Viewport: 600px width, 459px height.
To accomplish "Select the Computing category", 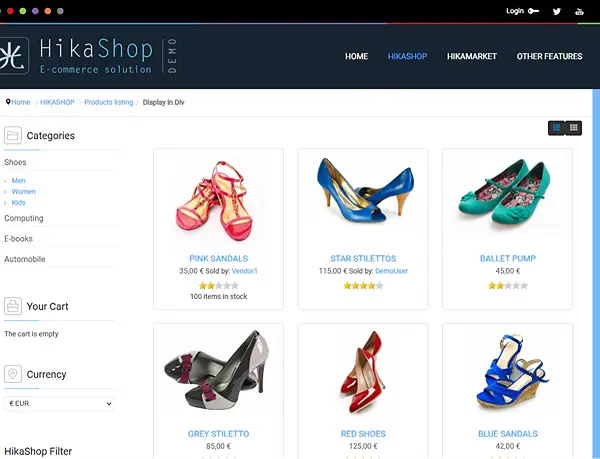I will (x=24, y=218).
